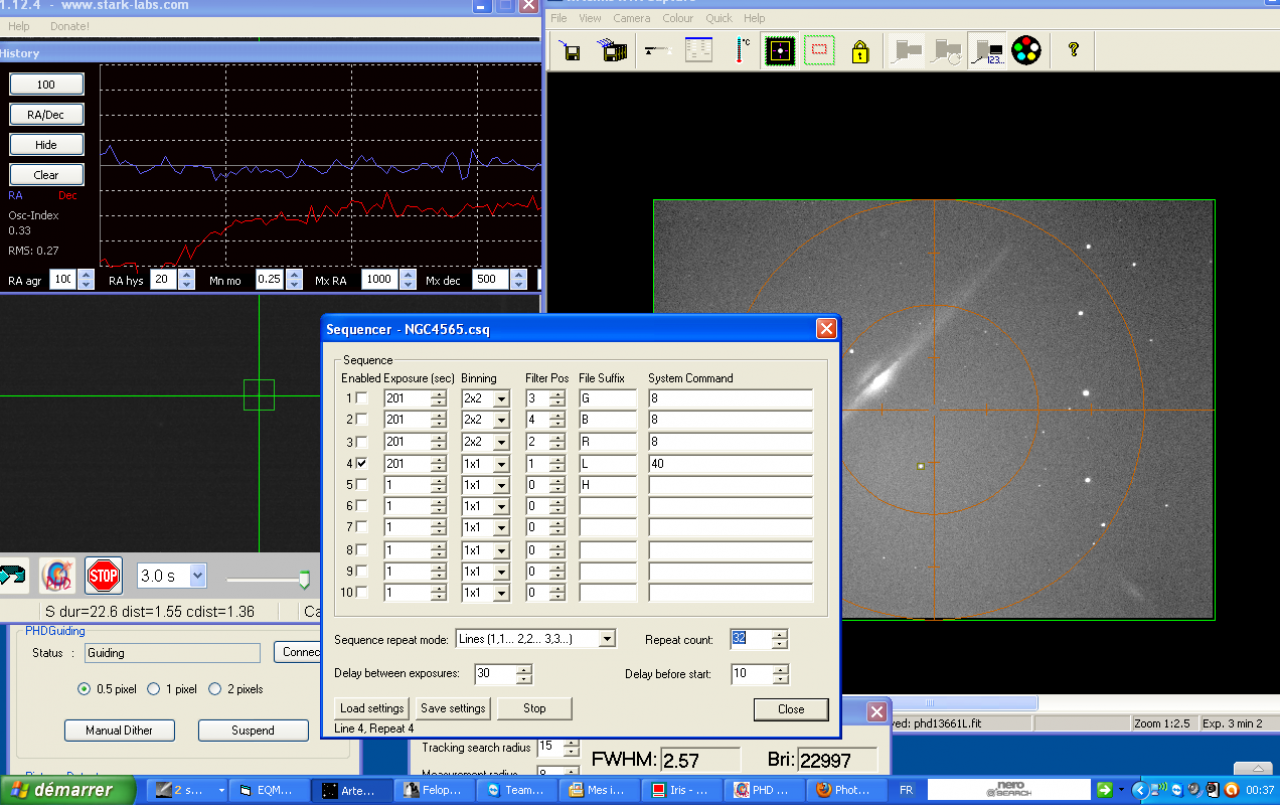
Task: Click the save image floppy disk icon
Action: click(x=571, y=50)
